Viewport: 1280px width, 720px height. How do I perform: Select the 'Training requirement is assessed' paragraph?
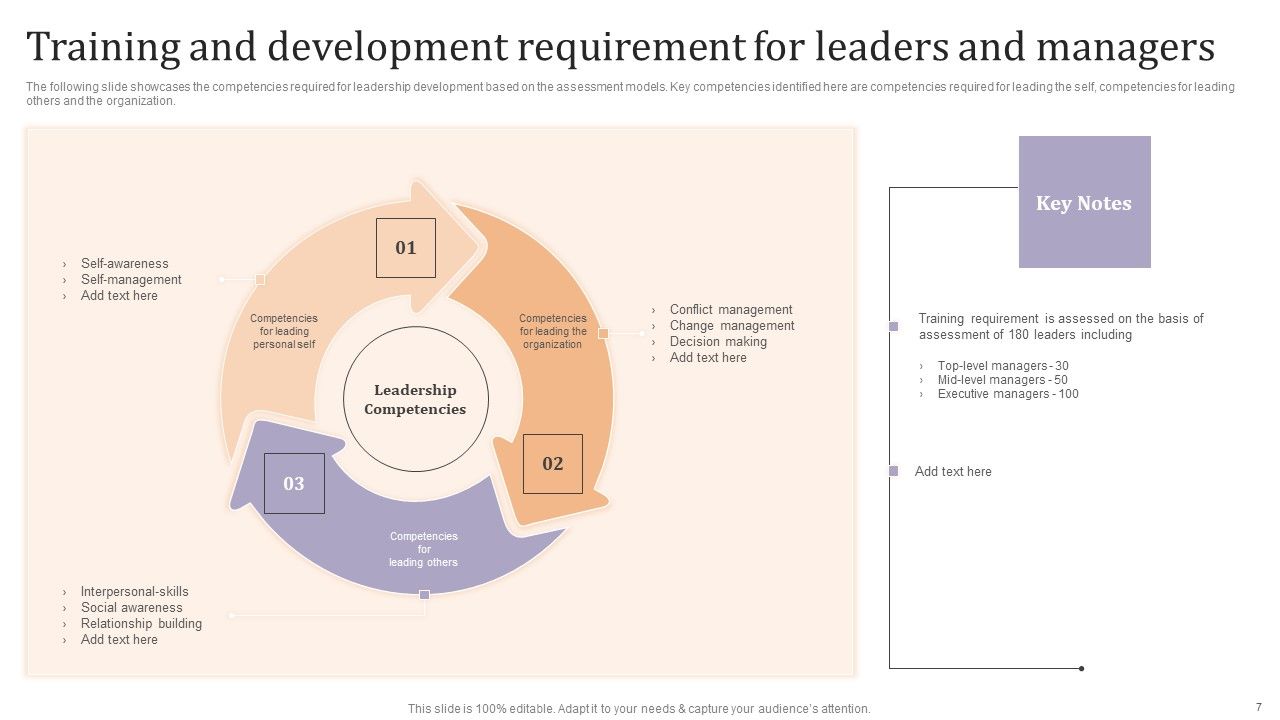tap(1061, 327)
